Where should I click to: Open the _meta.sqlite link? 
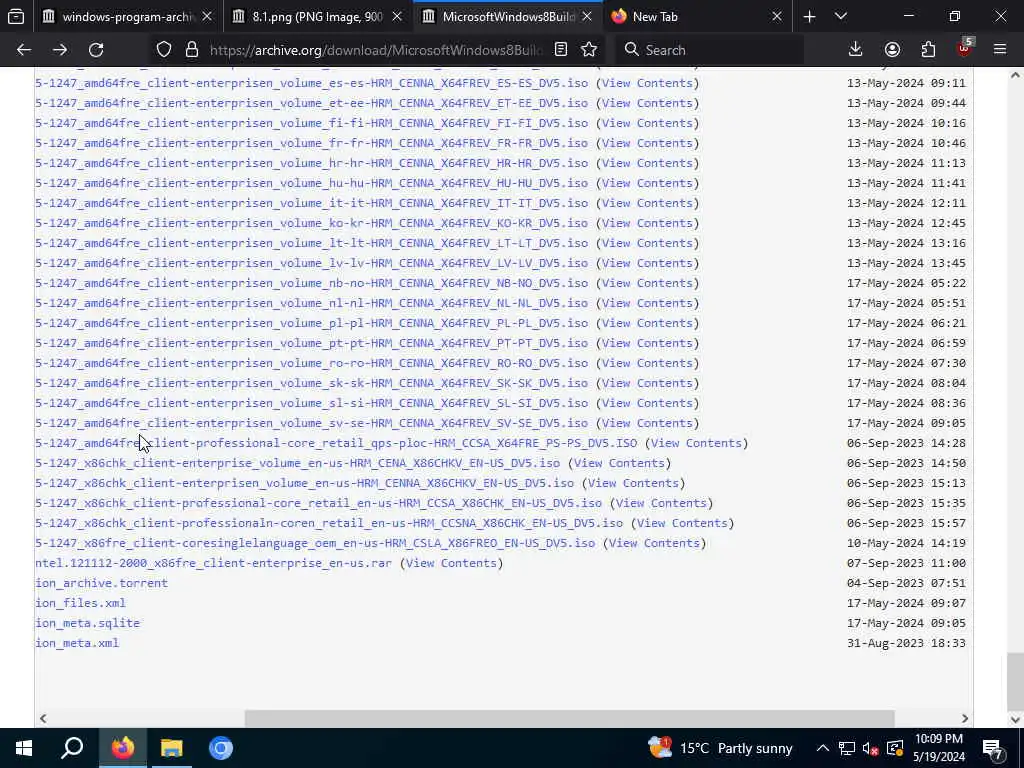click(x=88, y=623)
